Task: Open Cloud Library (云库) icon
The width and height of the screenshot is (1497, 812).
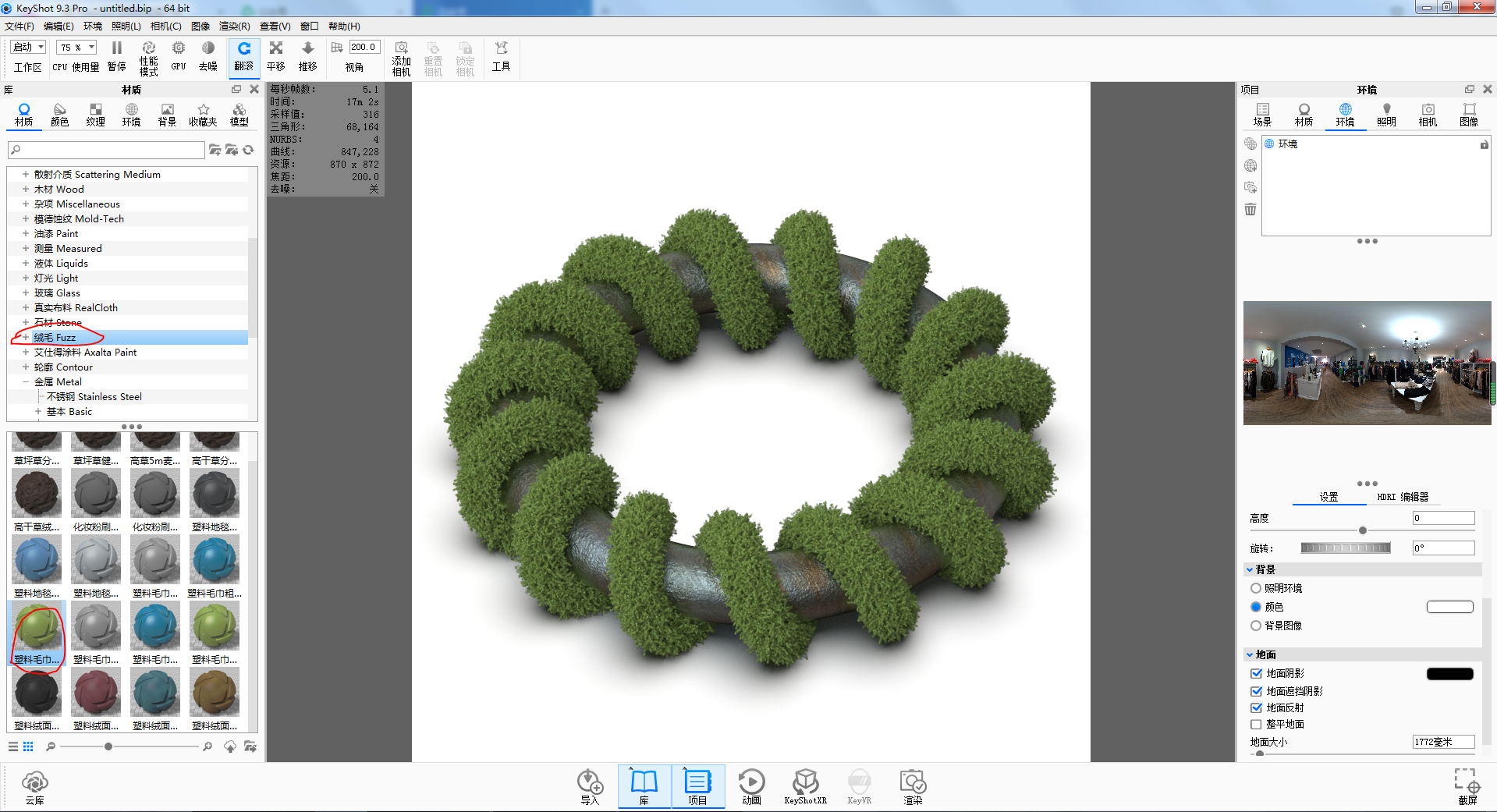Action: 35,786
